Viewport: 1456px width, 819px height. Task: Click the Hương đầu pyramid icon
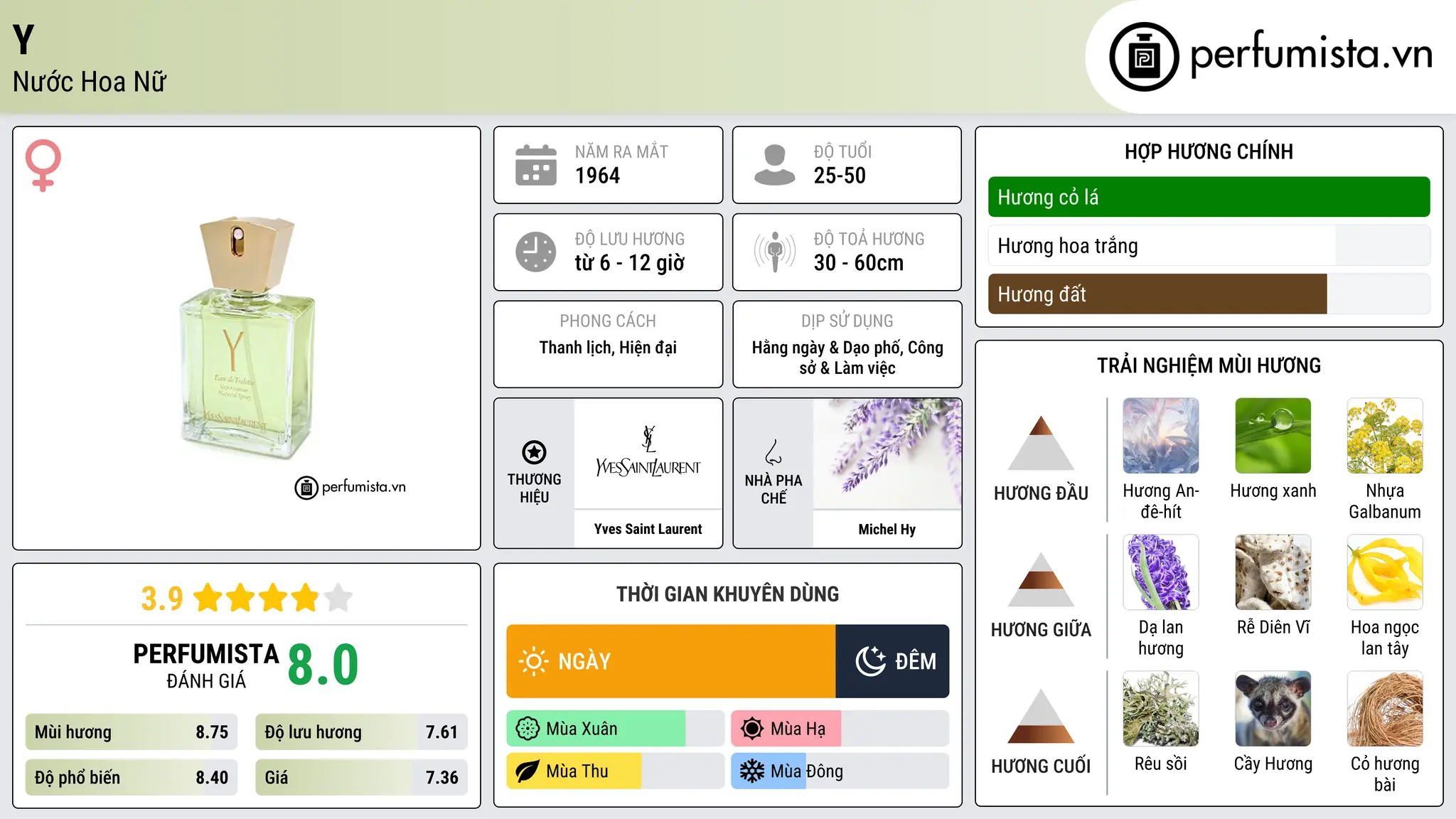pos(1042,443)
